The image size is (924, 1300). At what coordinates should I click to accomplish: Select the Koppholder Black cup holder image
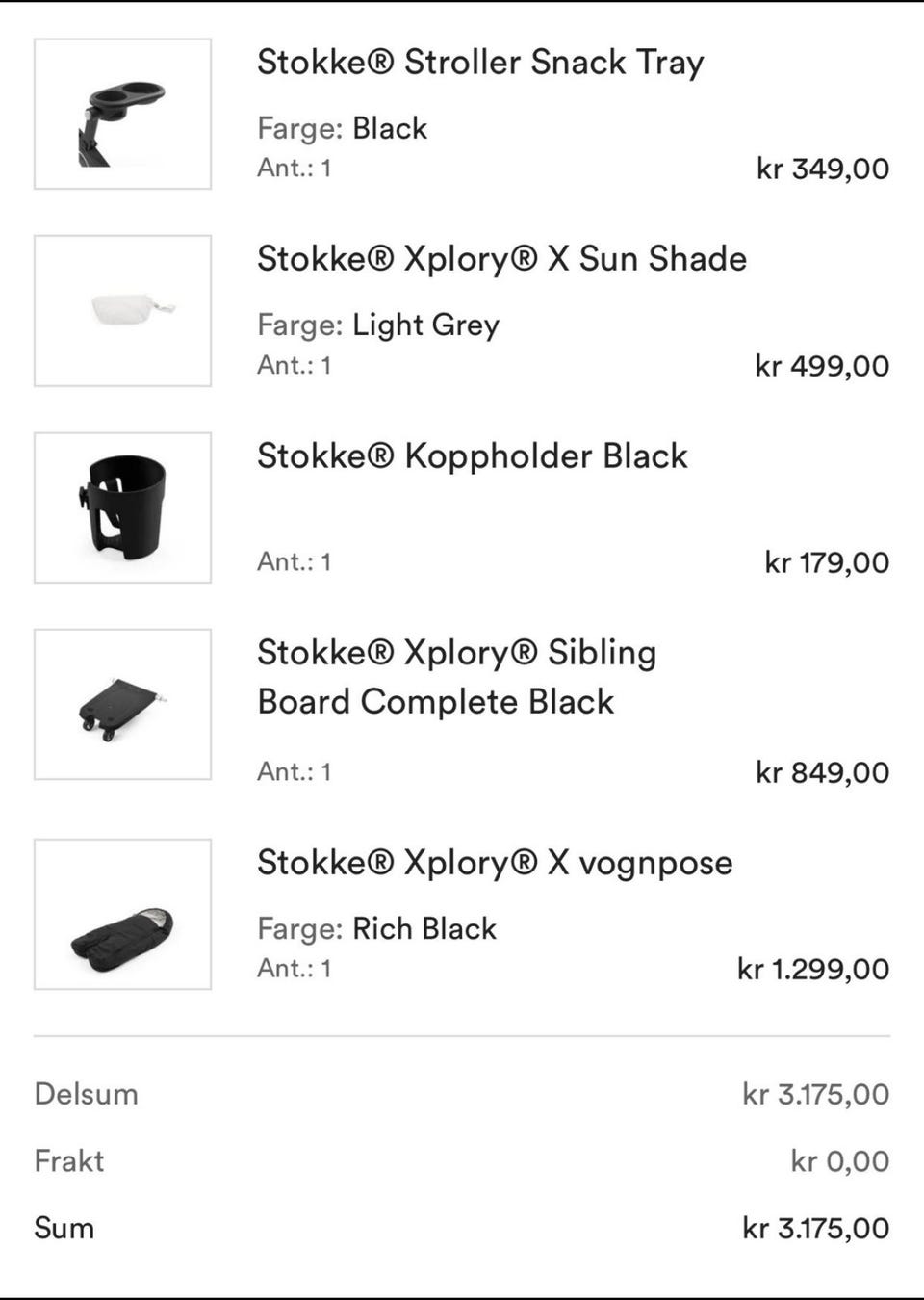tap(122, 507)
